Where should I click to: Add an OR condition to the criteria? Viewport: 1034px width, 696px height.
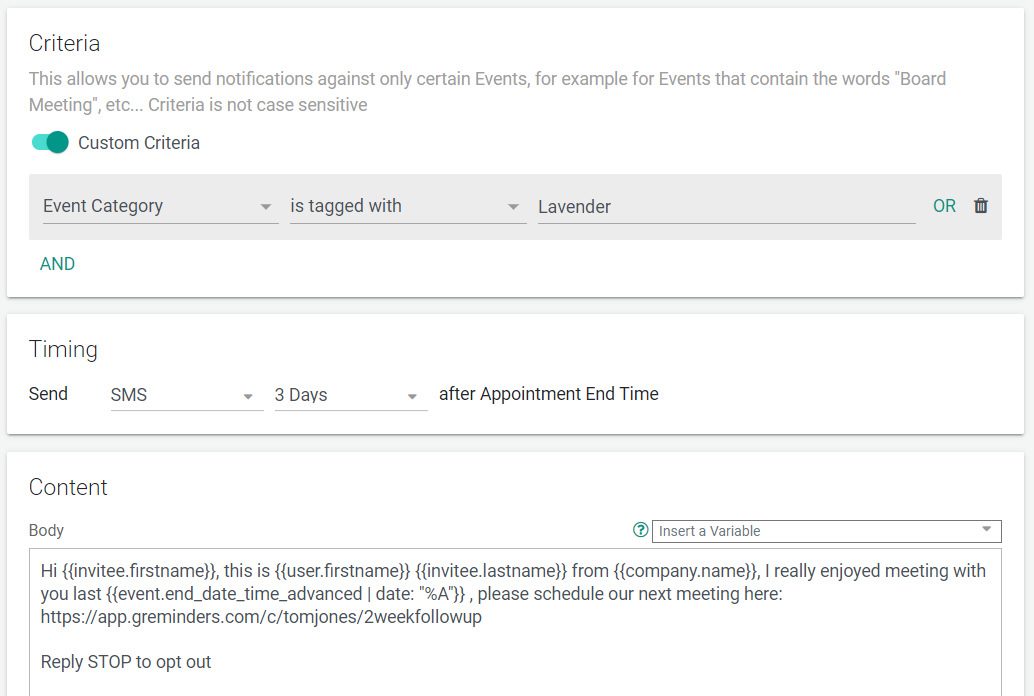944,206
